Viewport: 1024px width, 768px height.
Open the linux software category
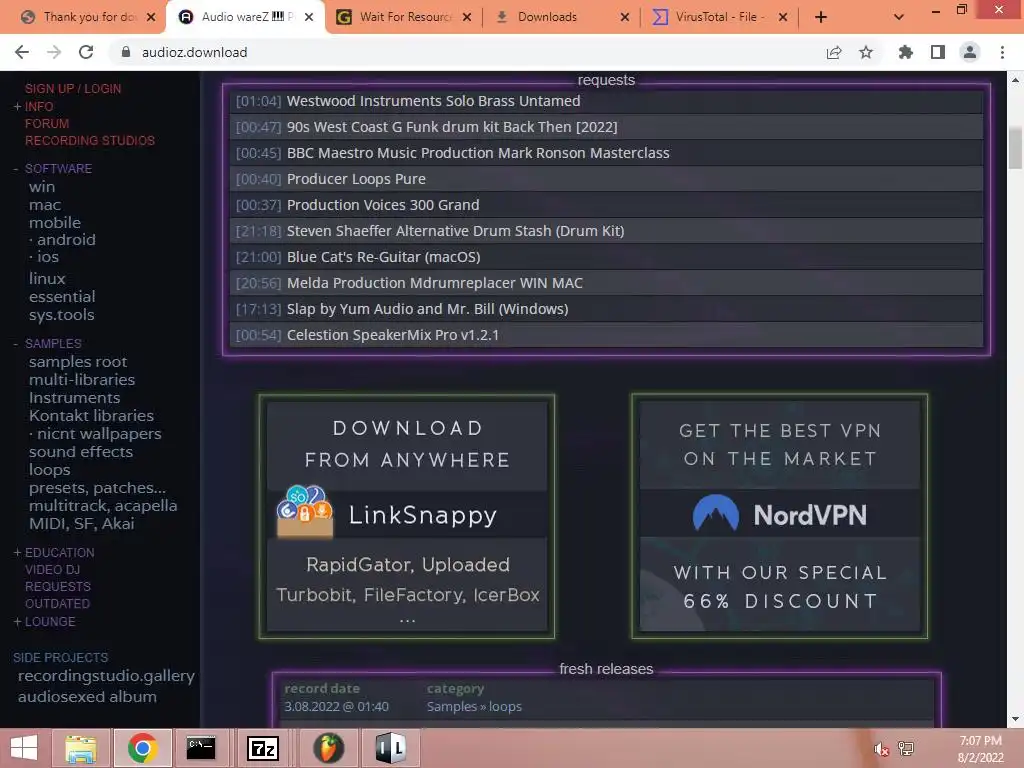pyautogui.click(x=47, y=279)
